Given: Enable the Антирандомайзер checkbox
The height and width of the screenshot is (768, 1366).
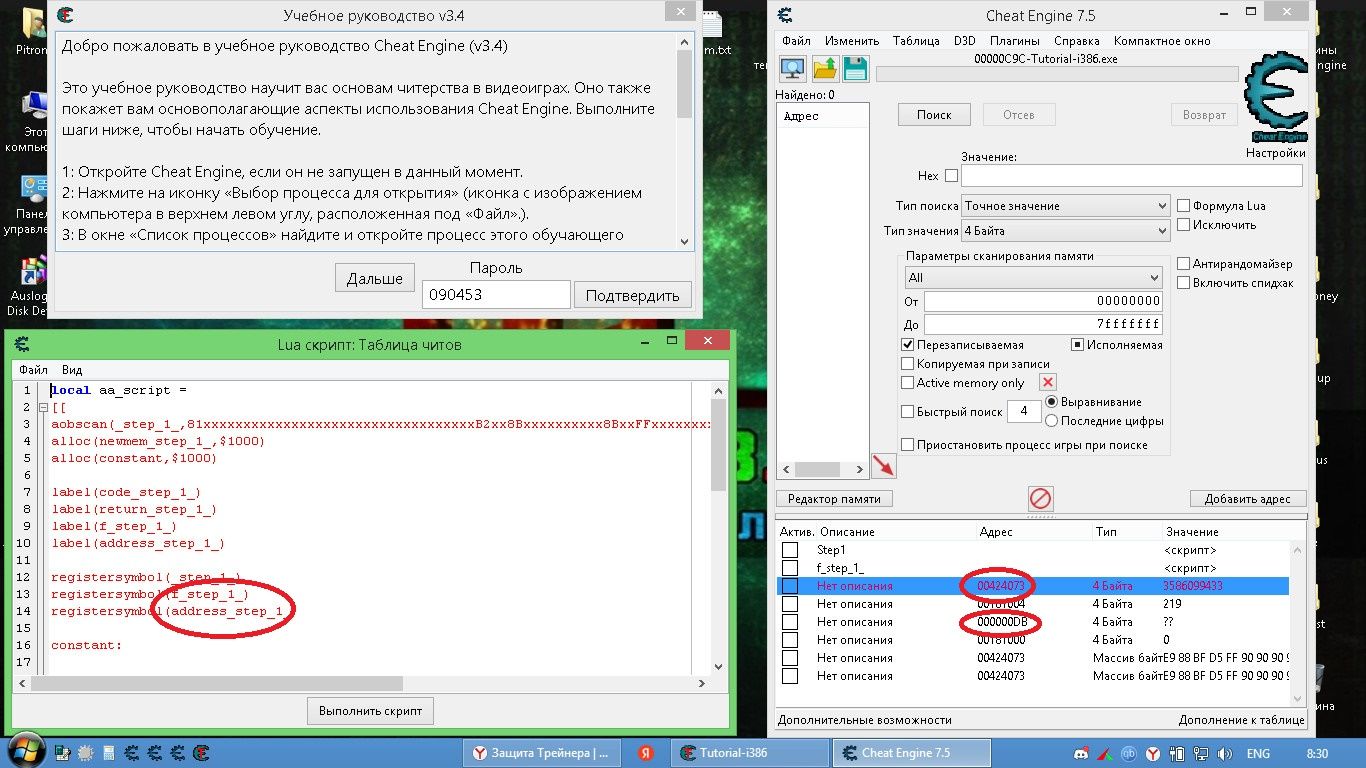Looking at the screenshot, I should tap(1184, 264).
